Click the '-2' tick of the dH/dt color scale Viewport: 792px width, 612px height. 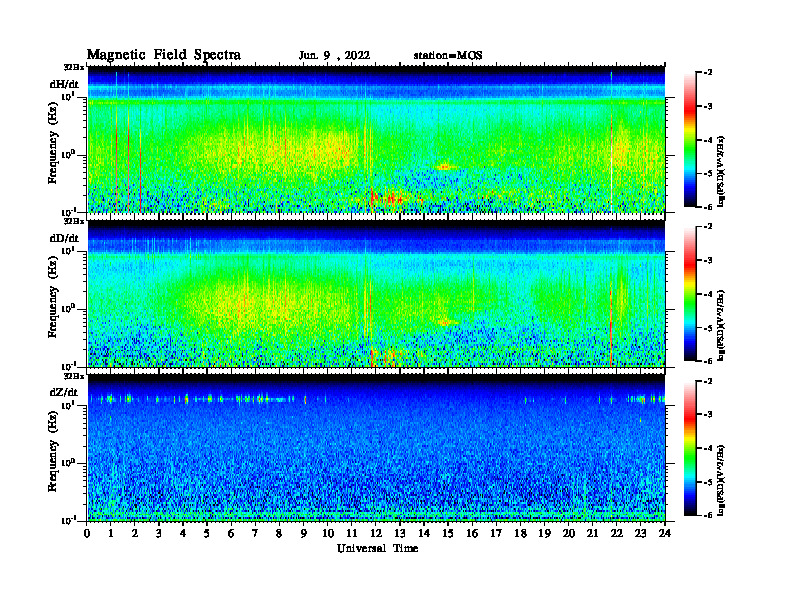(x=708, y=73)
